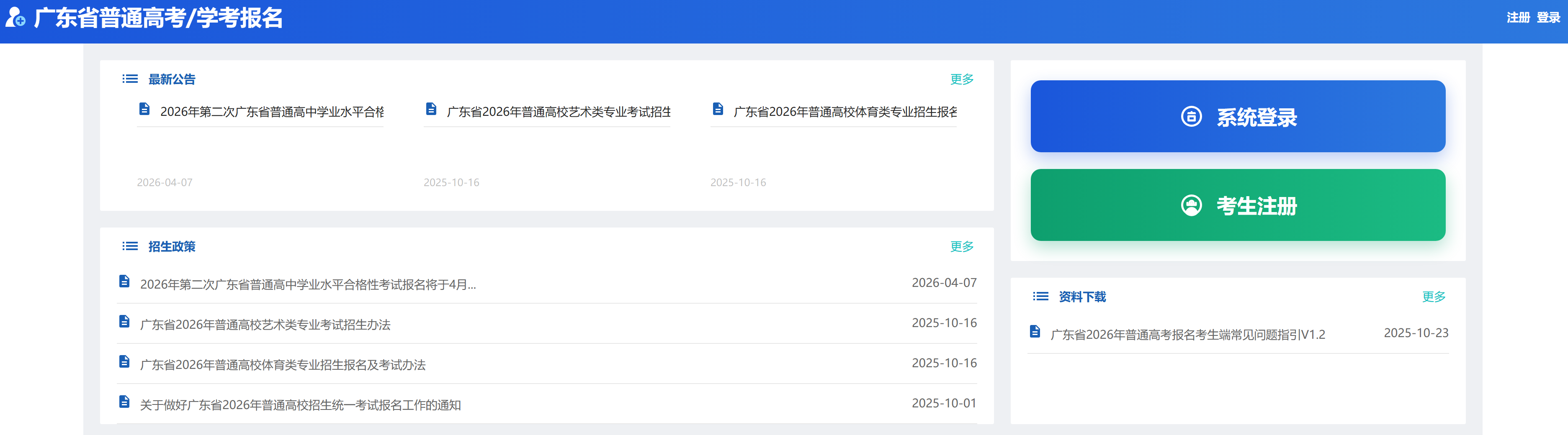Click document icon of 体育类专业招生 announcement card

click(718, 110)
